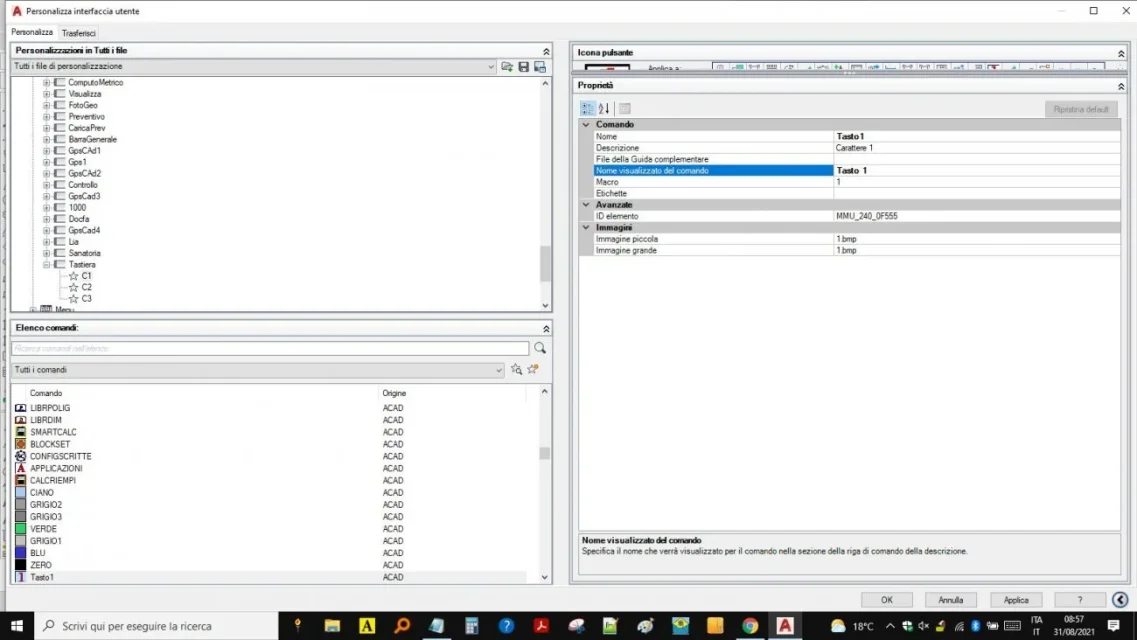Screen dimensions: 1137x640
Task: Open the 'Tutti i comandi' filter dropdown
Action: (x=499, y=370)
